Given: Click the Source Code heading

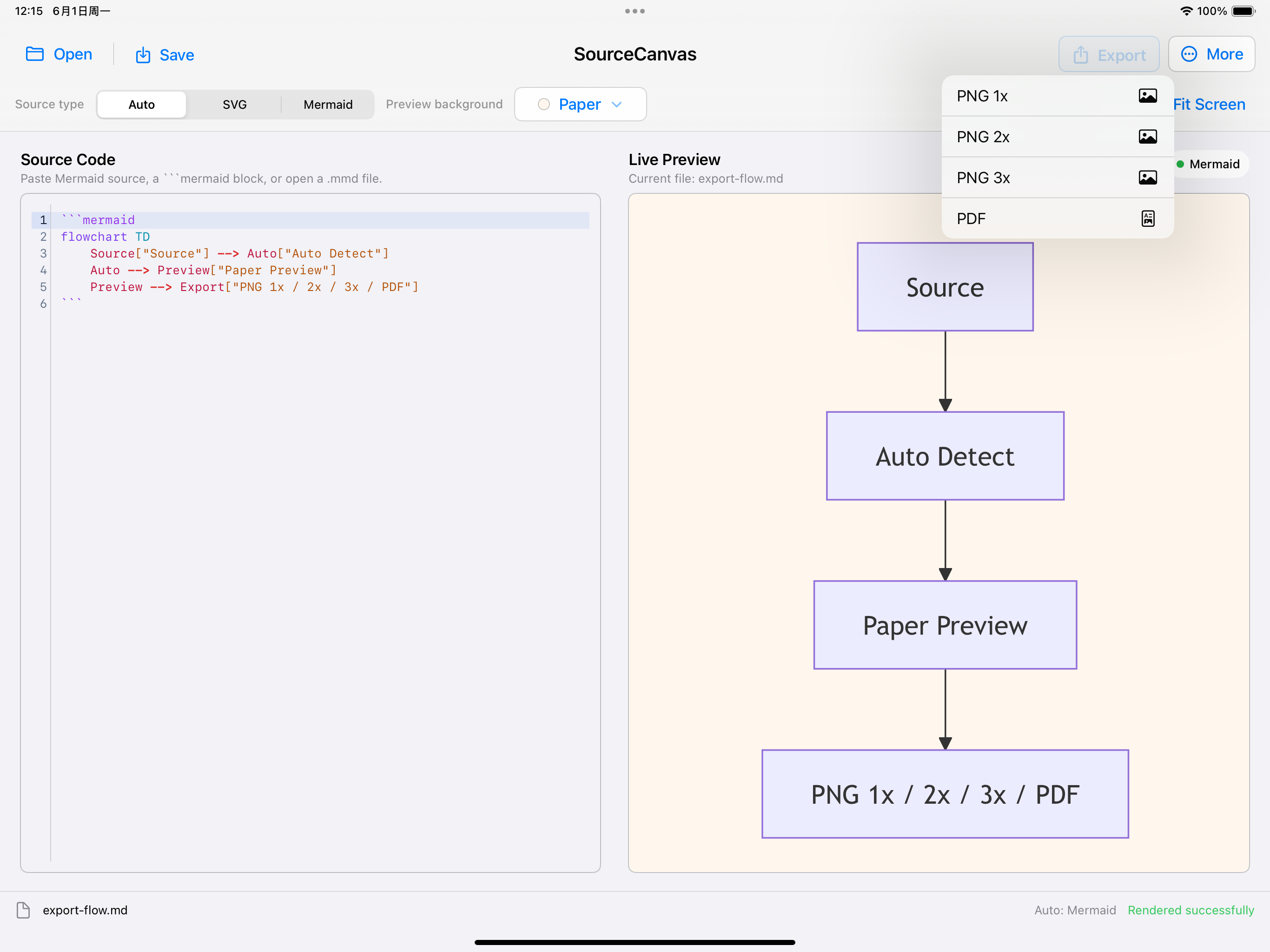Looking at the screenshot, I should coord(68,159).
